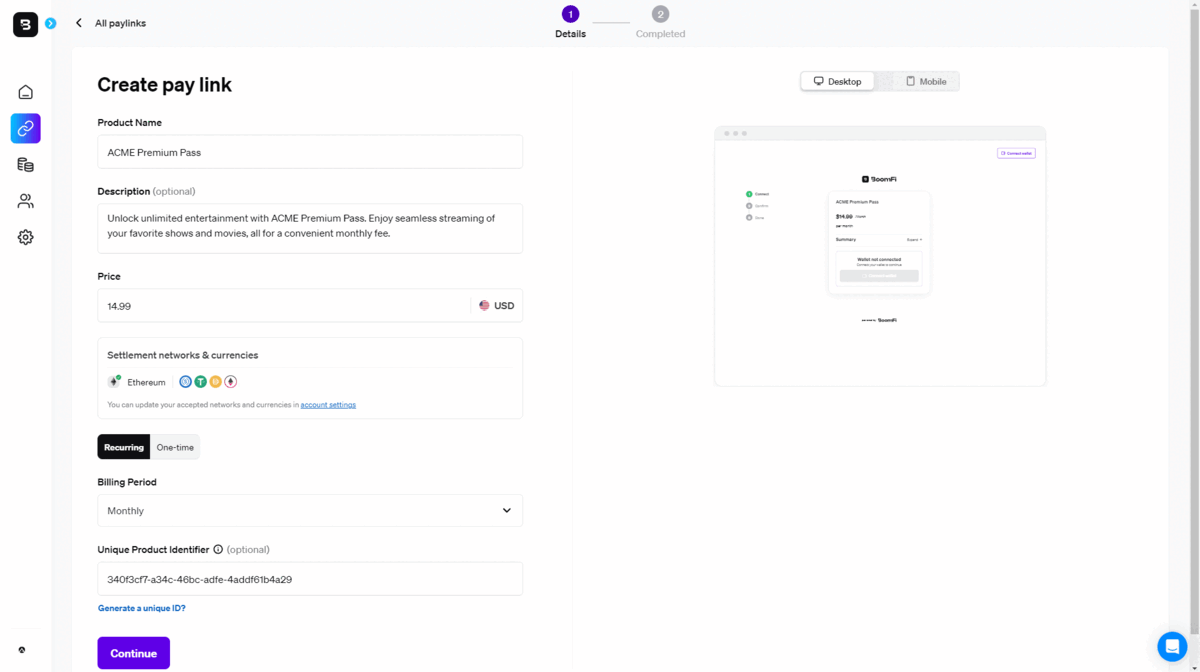Image resolution: width=1200 pixels, height=672 pixels.
Task: Expand sidebar with blue arrow button
Action: (50, 23)
